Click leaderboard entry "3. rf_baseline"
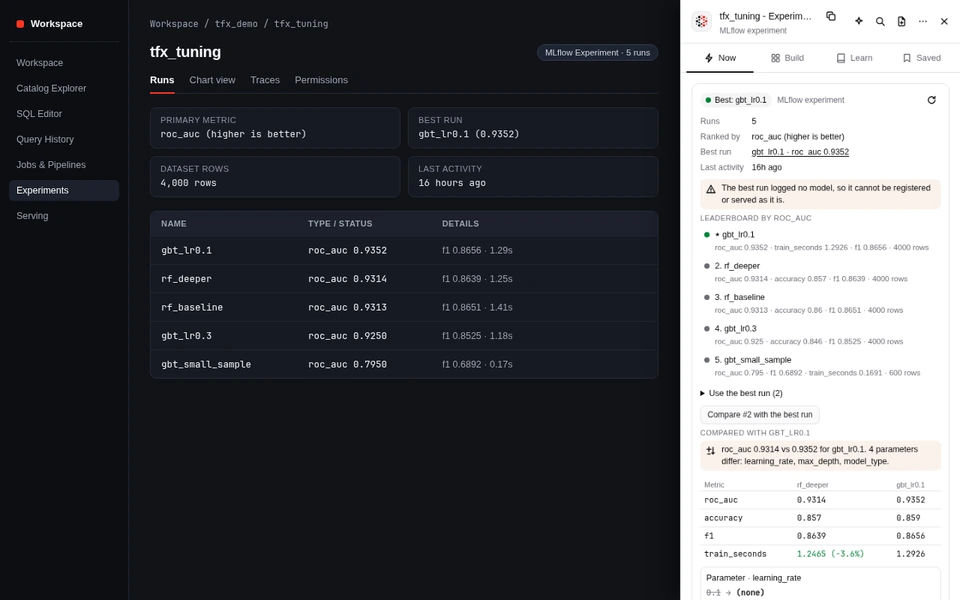Screen dimensions: 960x600 tap(820, 303)
